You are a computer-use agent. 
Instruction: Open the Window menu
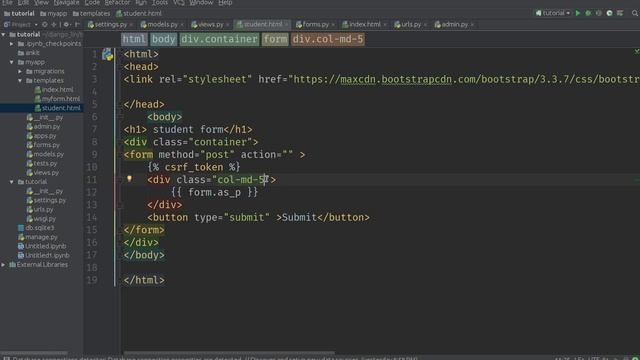point(201,2)
